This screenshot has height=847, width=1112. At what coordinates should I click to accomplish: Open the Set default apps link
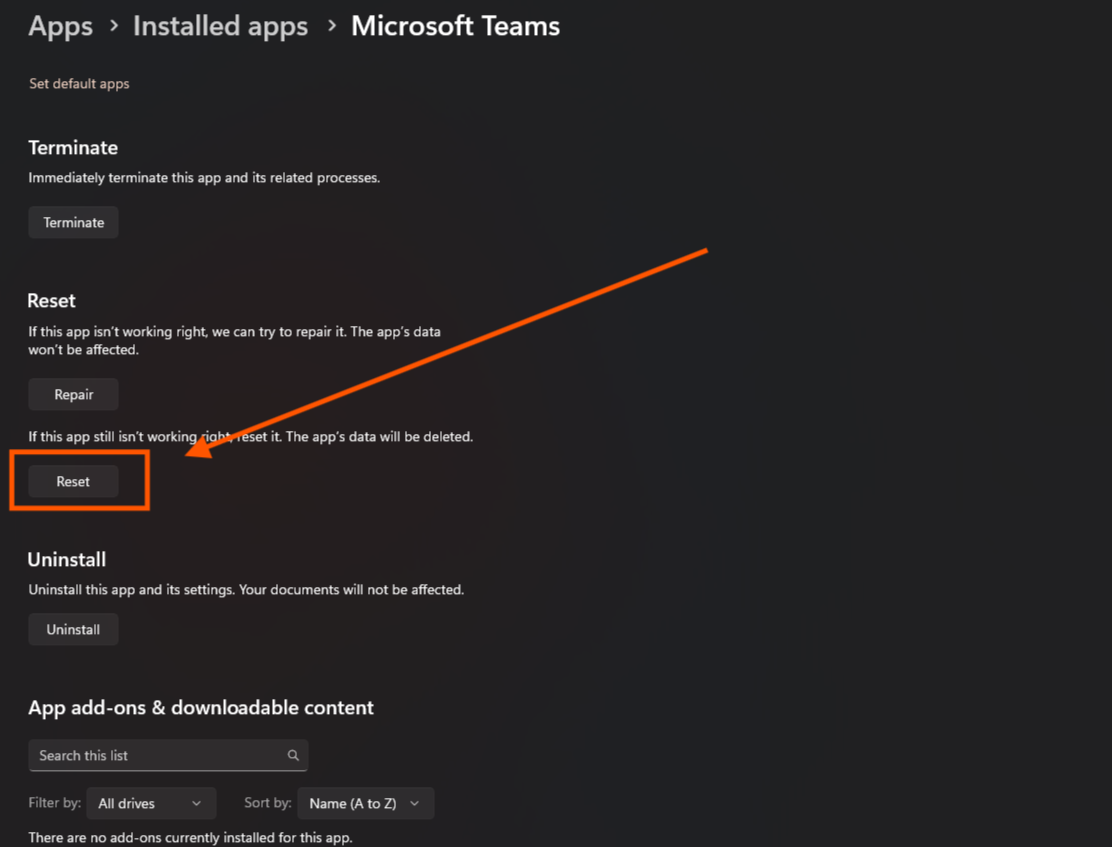coord(79,84)
